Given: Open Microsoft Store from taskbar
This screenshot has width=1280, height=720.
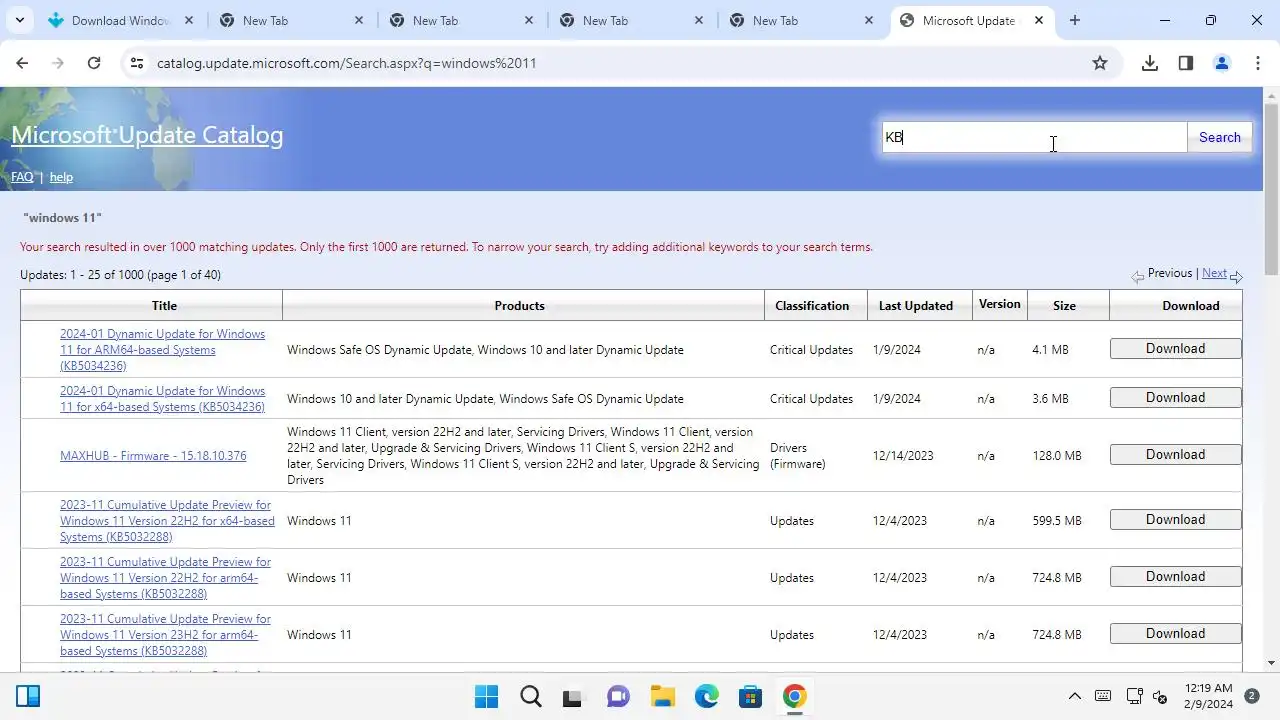Looking at the screenshot, I should pyautogui.click(x=750, y=696).
